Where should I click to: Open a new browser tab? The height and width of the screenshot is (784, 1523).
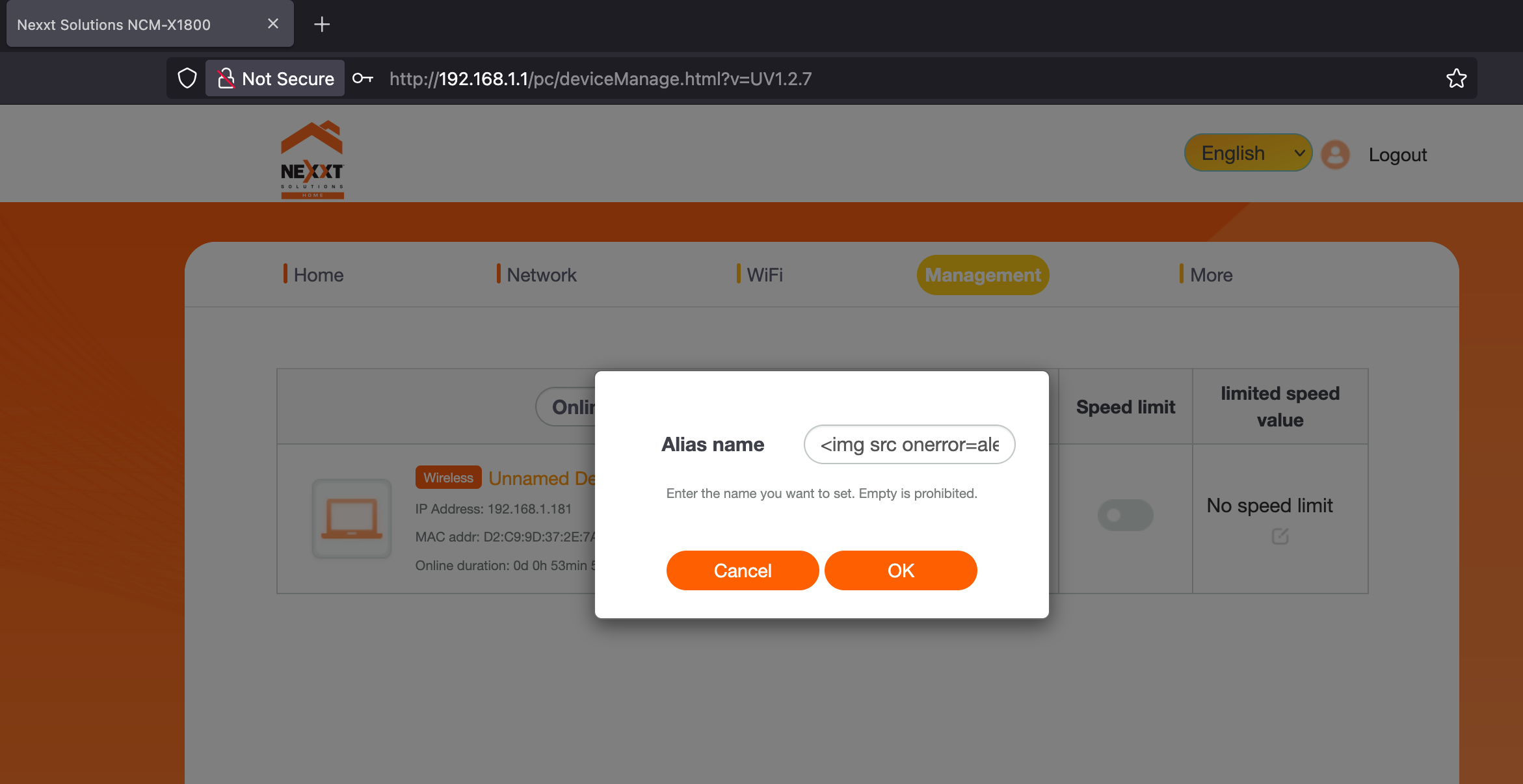(322, 25)
